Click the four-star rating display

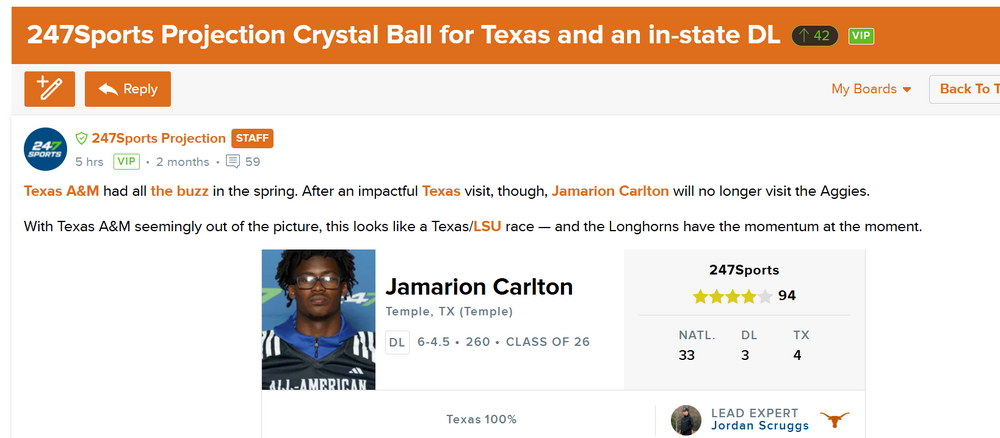point(732,296)
